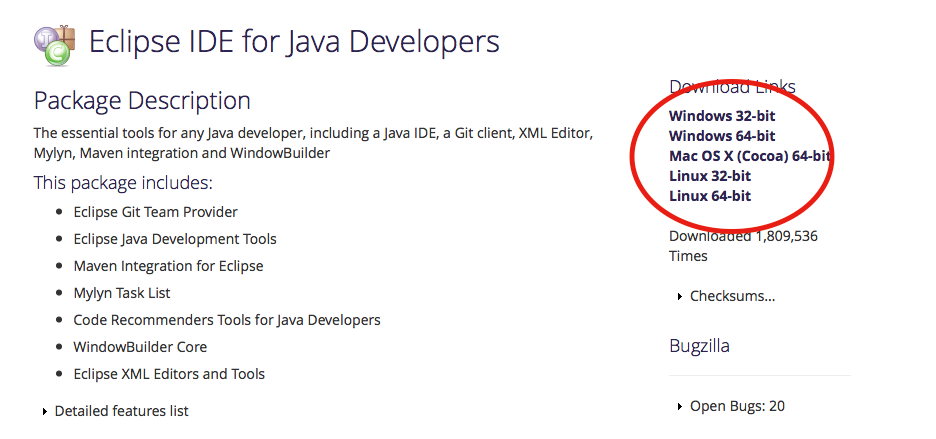The width and height of the screenshot is (936, 439).
Task: Click the Eclipse Git Team Provider item
Action: 155,212
